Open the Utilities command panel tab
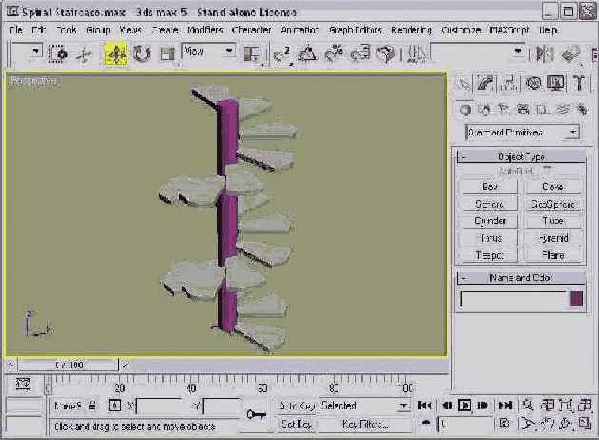599x440 pixels. (x=579, y=83)
